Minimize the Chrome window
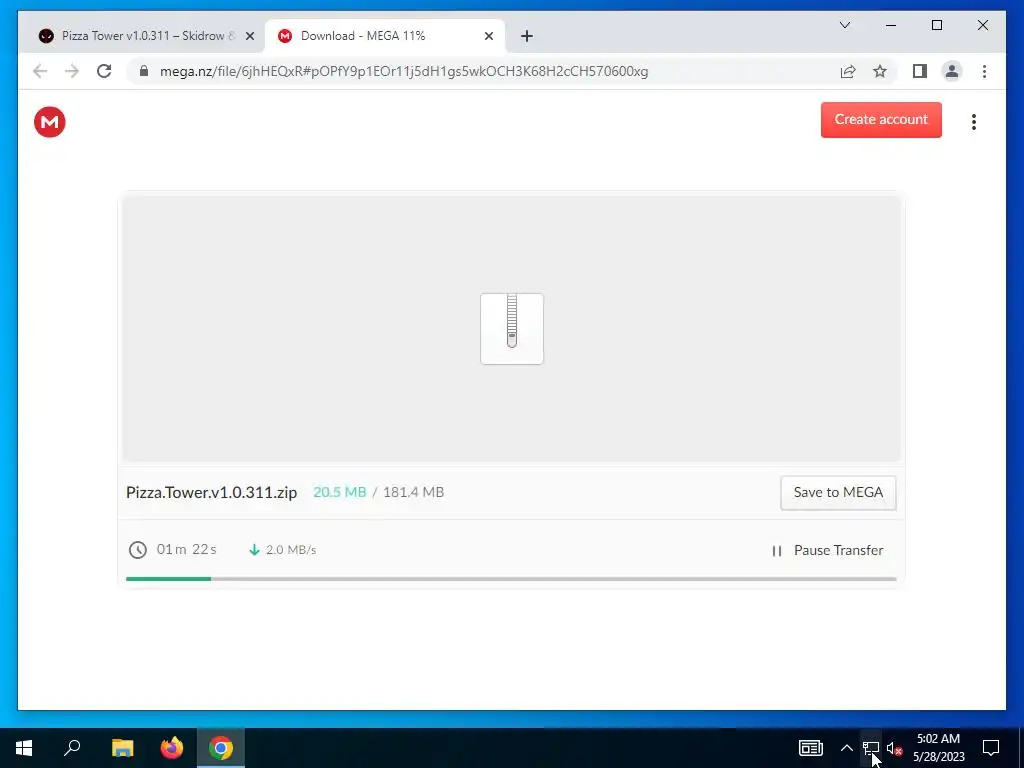 [x=891, y=25]
